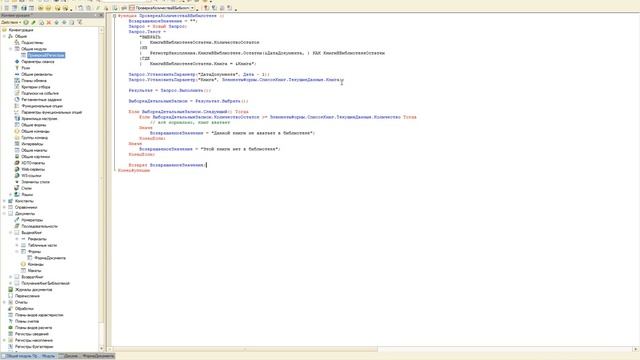Select the Общие картинки tree icon

[17, 156]
